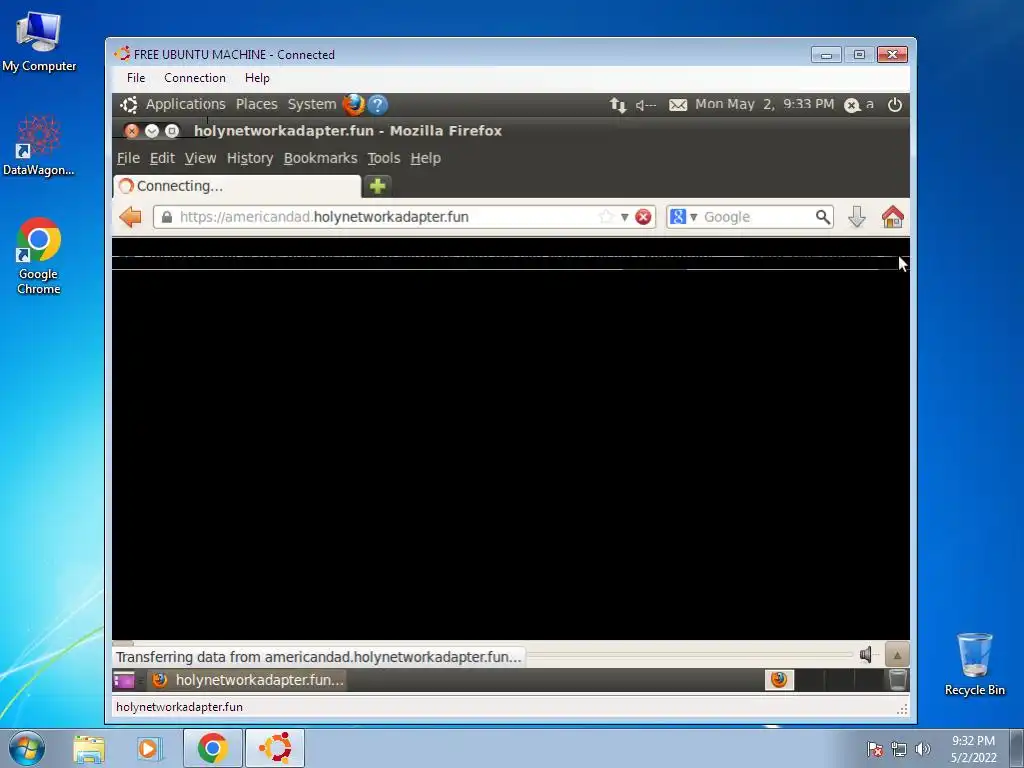
Task: Click Windows tray network icon
Action: (899, 750)
